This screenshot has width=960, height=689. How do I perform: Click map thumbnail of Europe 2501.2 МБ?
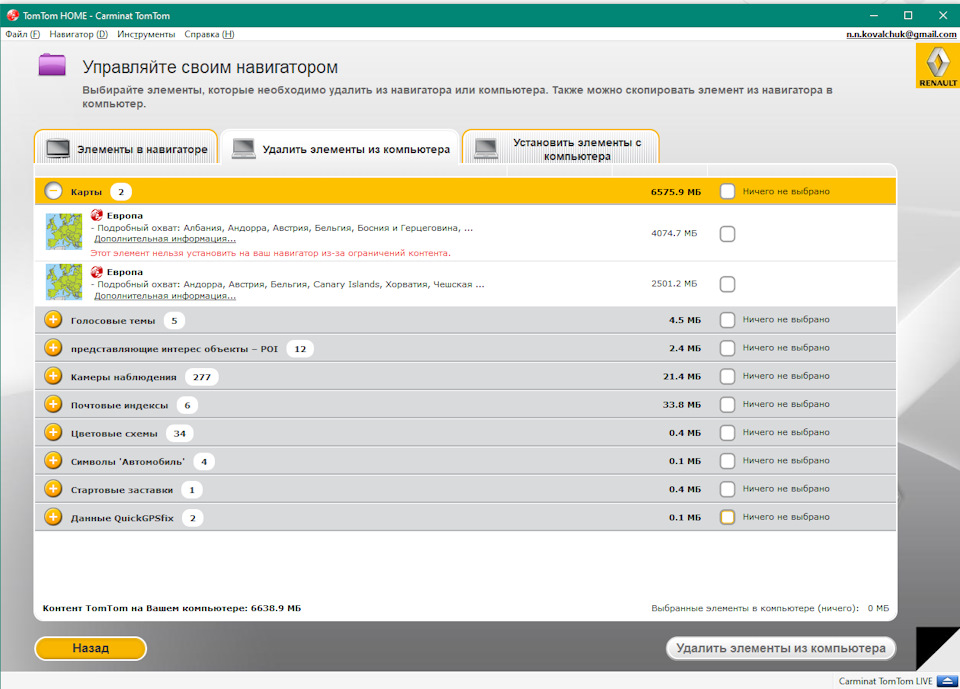[64, 282]
